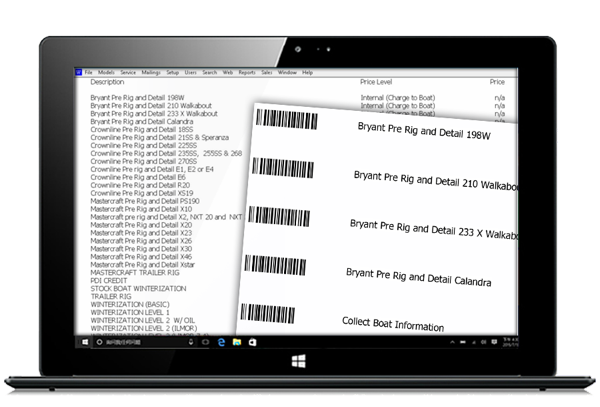Select the PDI CREDIT row
The image size is (600, 407).
point(109,281)
